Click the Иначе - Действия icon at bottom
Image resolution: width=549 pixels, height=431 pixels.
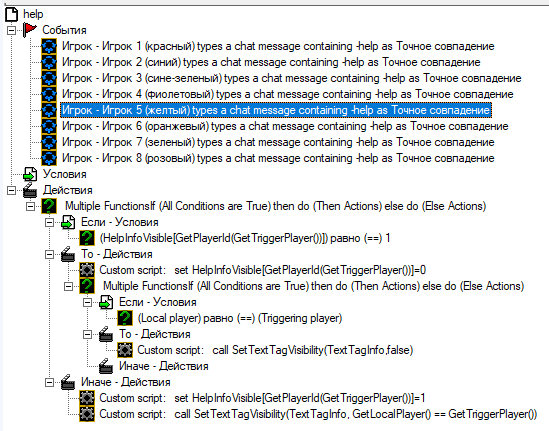pyautogui.click(x=68, y=382)
